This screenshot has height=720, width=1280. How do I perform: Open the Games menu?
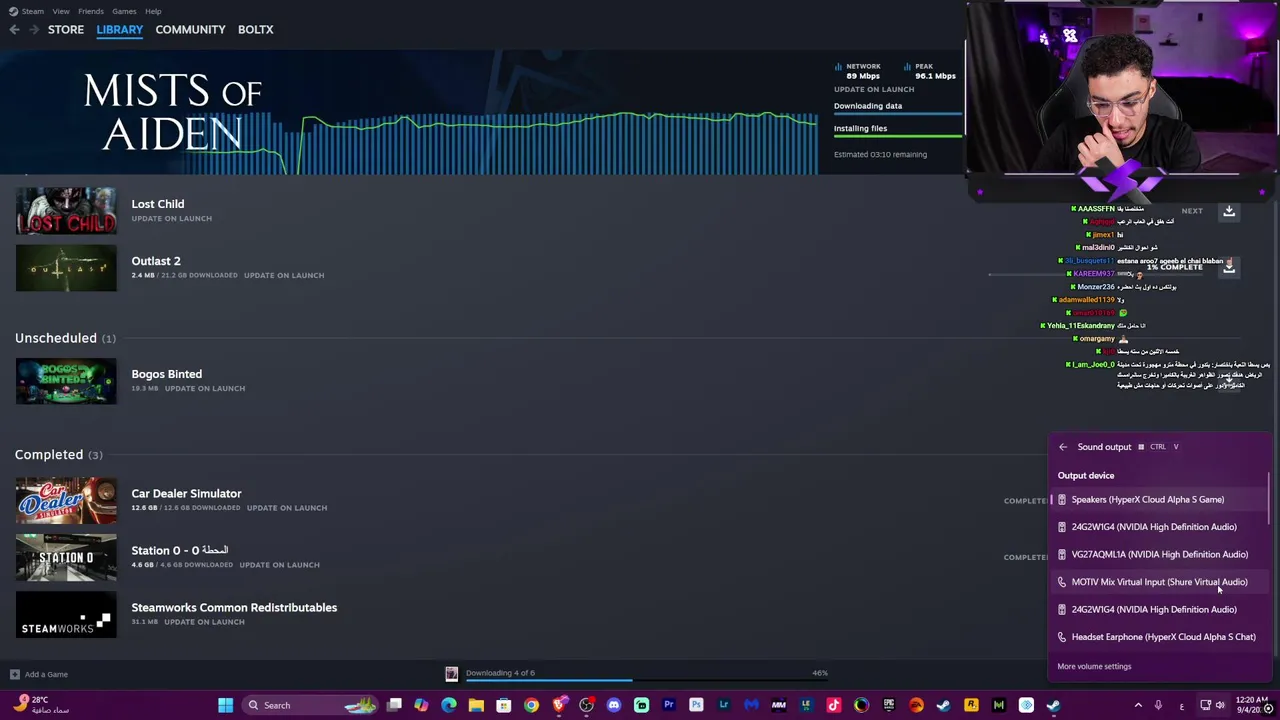(x=124, y=11)
